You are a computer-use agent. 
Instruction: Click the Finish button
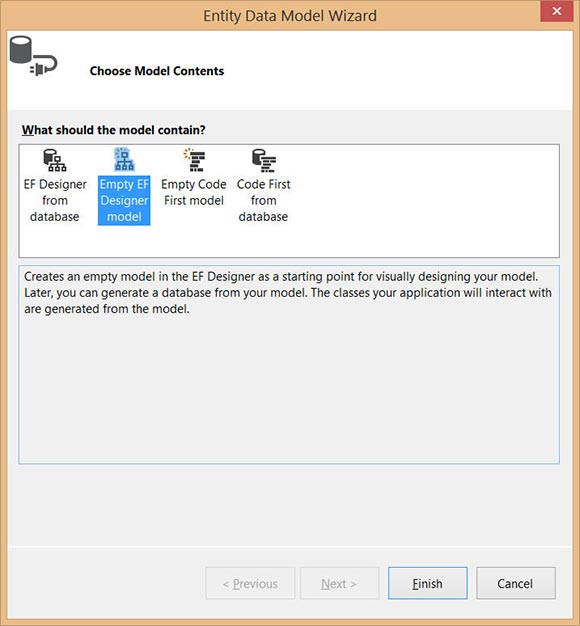coord(428,583)
